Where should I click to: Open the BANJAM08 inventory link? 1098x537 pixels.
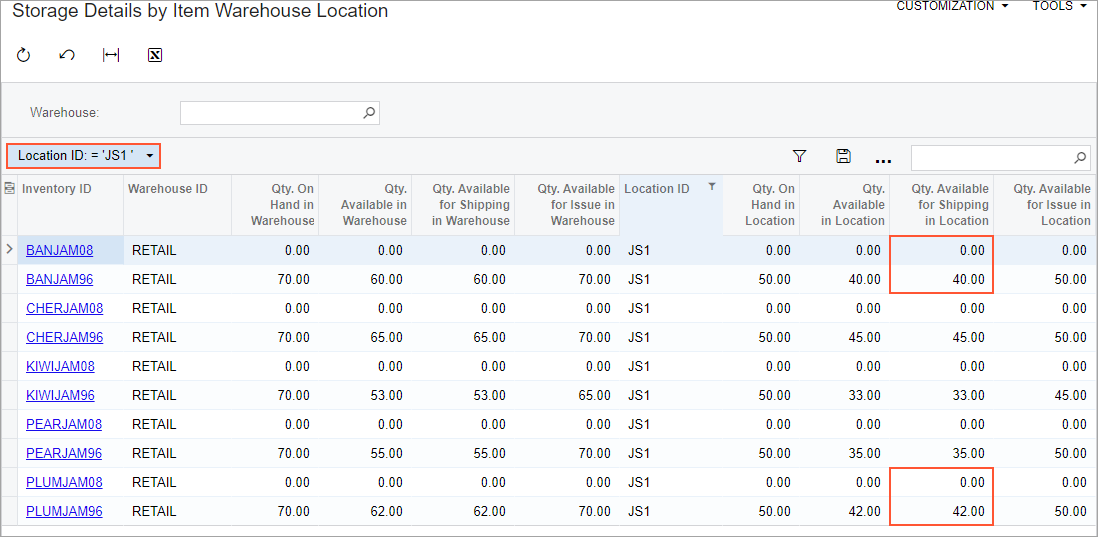[x=59, y=250]
